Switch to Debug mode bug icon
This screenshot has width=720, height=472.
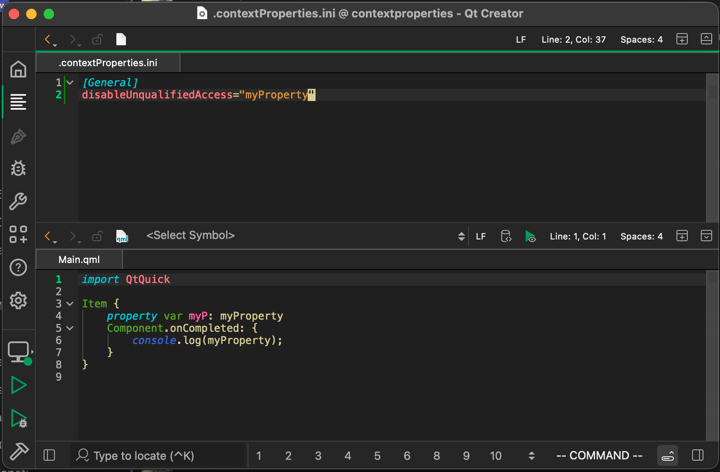[x=18, y=168]
